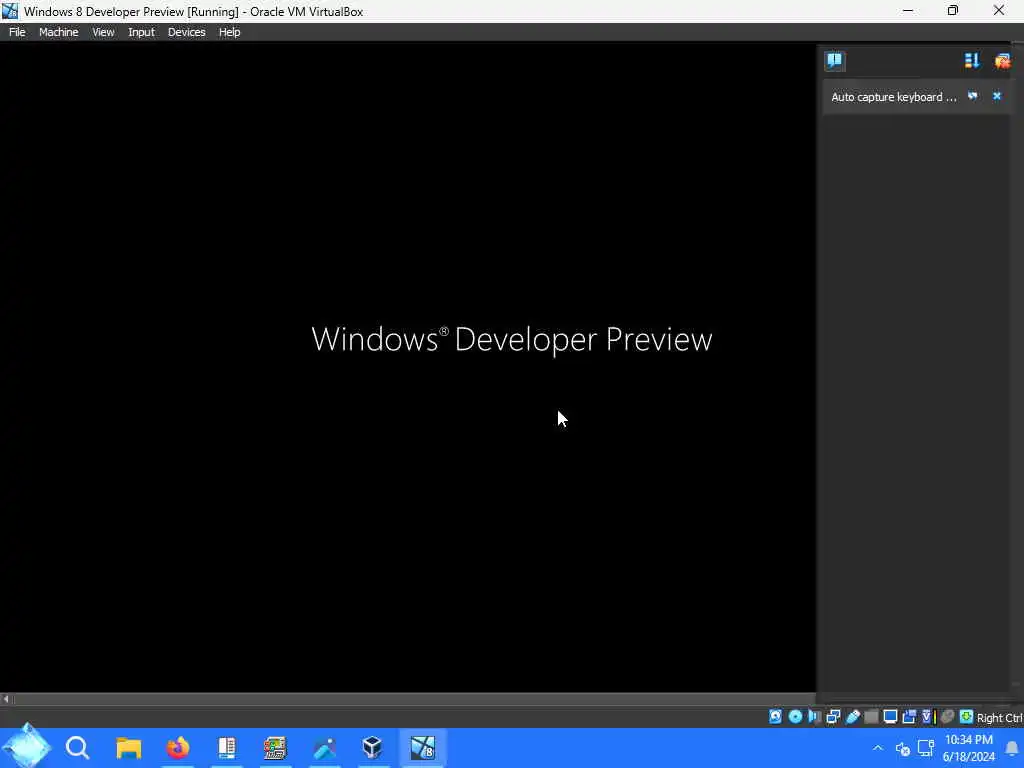Viewport: 1024px width, 768px height.
Task: Click the gray shared folders indicator
Action: (871, 716)
